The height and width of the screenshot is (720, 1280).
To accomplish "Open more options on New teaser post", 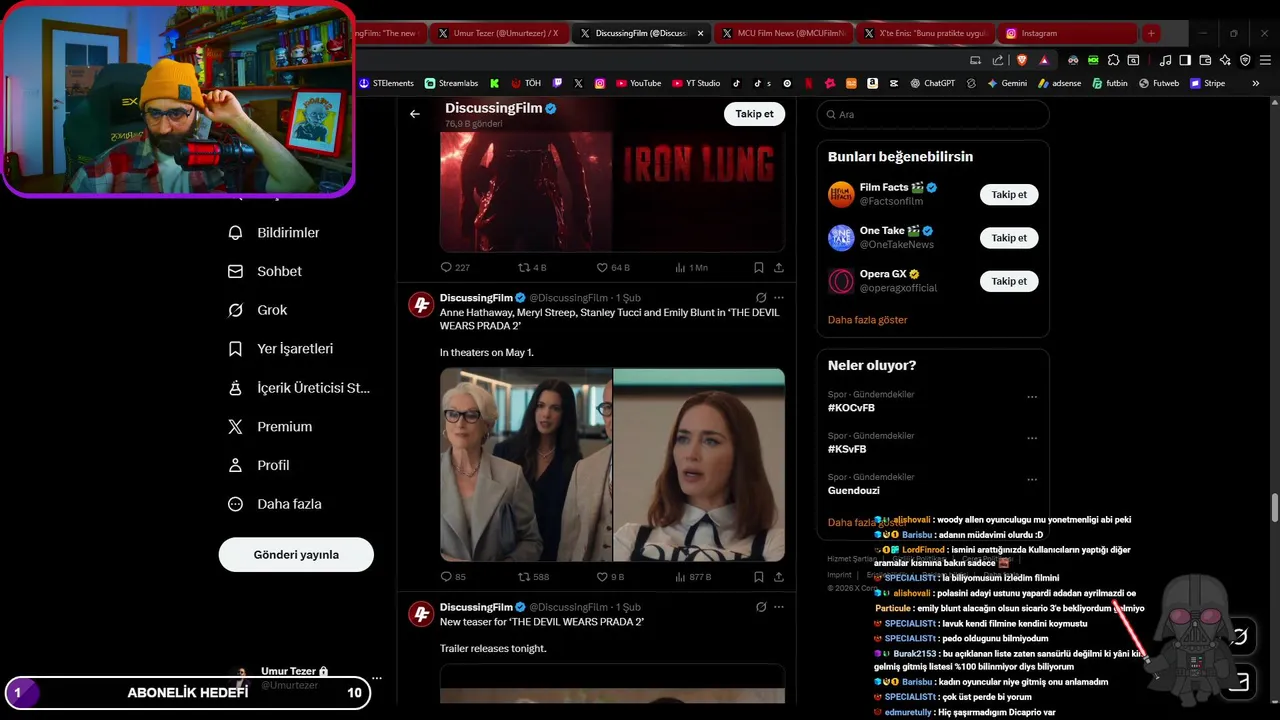I will point(779,607).
